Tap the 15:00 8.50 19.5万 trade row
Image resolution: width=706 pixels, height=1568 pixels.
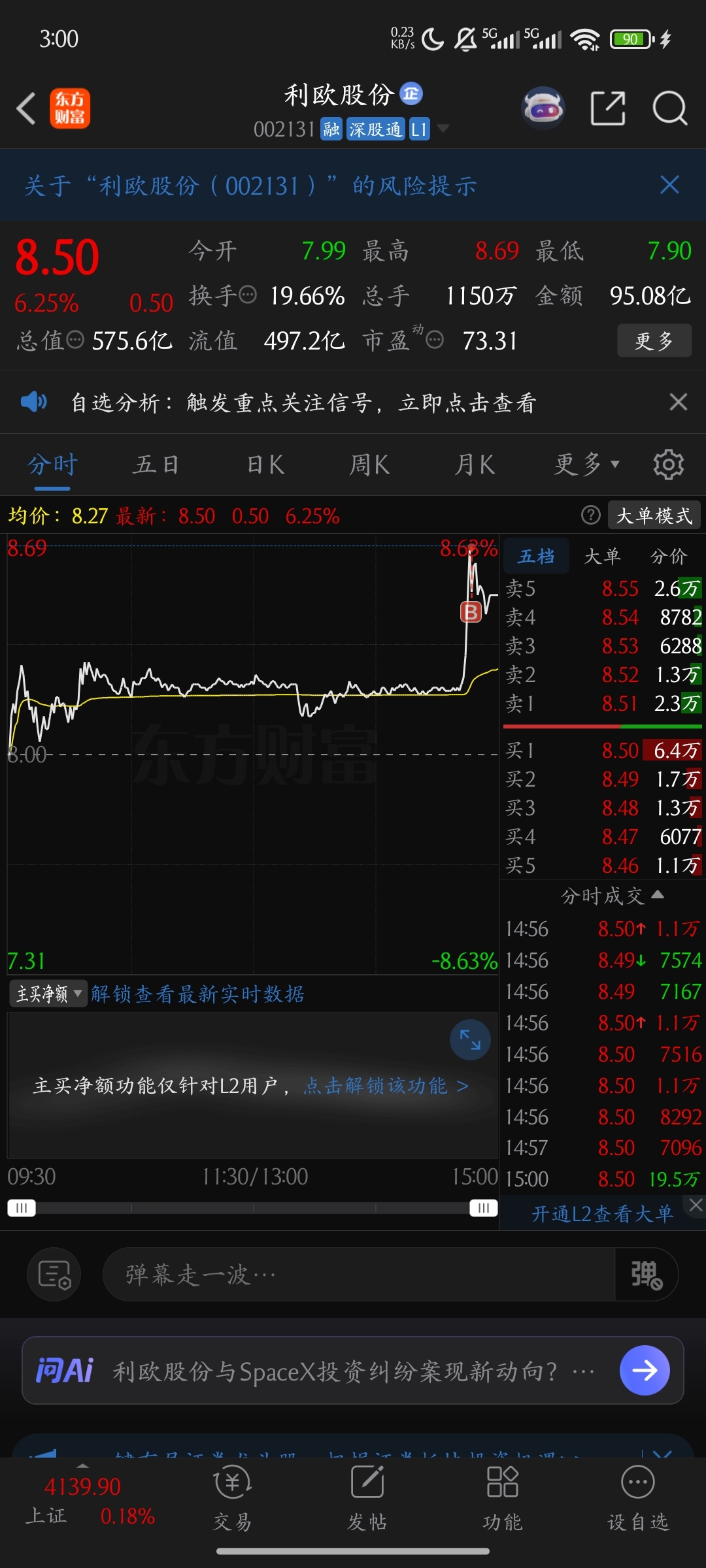603,1179
